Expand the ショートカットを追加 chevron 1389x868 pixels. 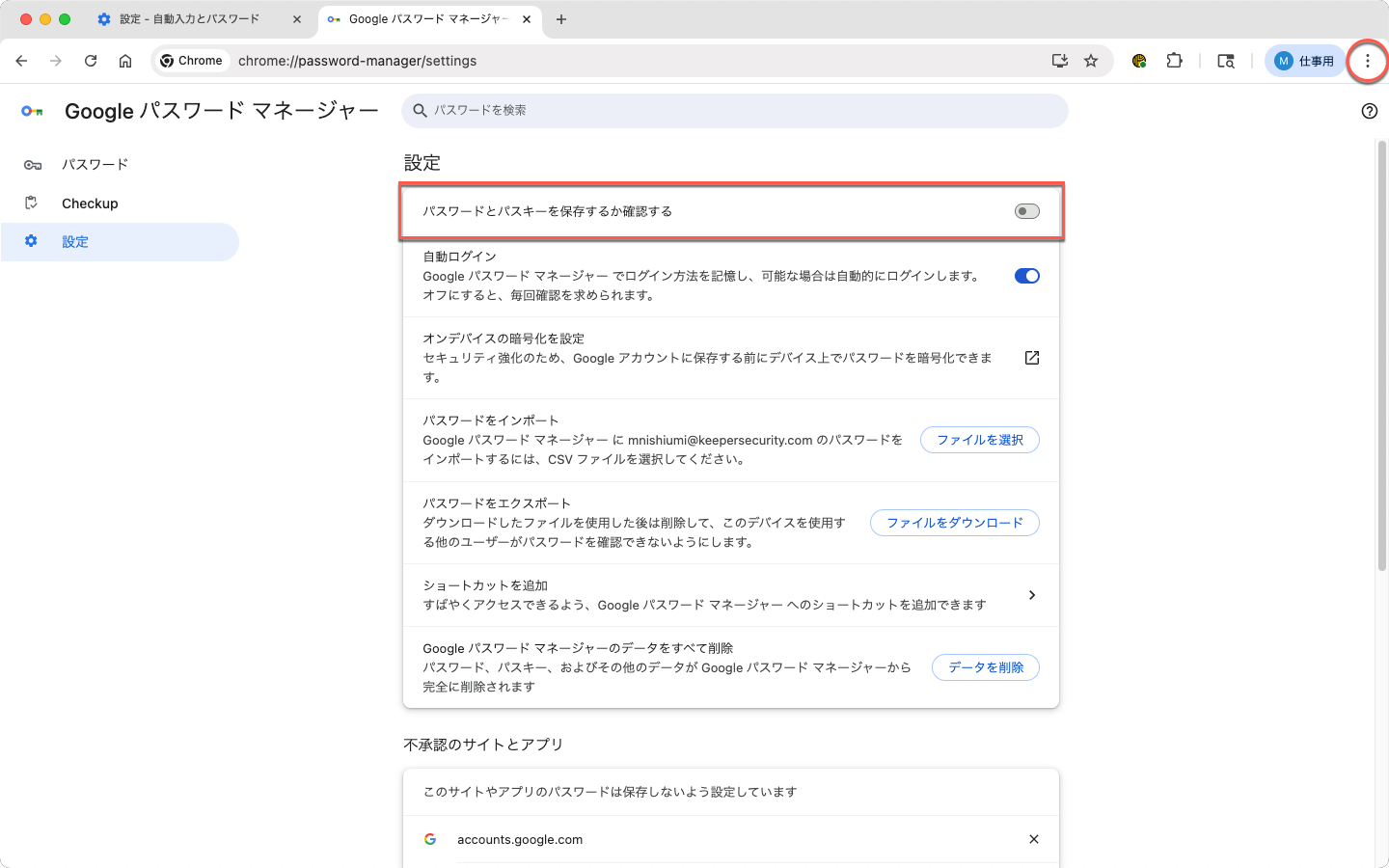pyautogui.click(x=1031, y=595)
